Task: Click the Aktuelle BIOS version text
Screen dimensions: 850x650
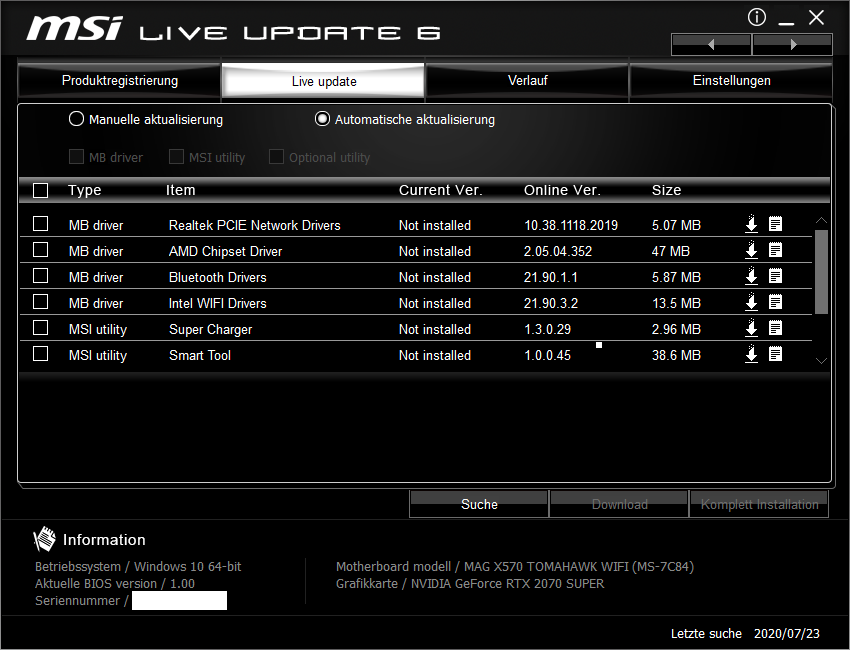Action: point(114,583)
